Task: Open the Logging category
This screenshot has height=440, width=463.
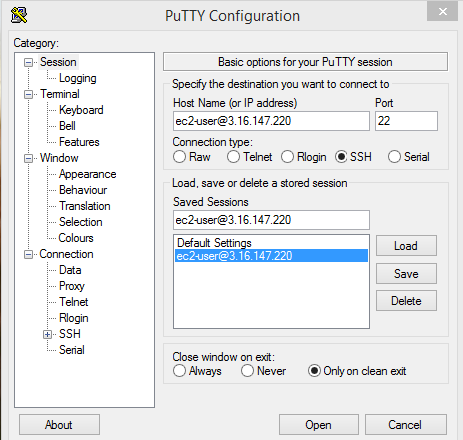Action: [x=78, y=78]
